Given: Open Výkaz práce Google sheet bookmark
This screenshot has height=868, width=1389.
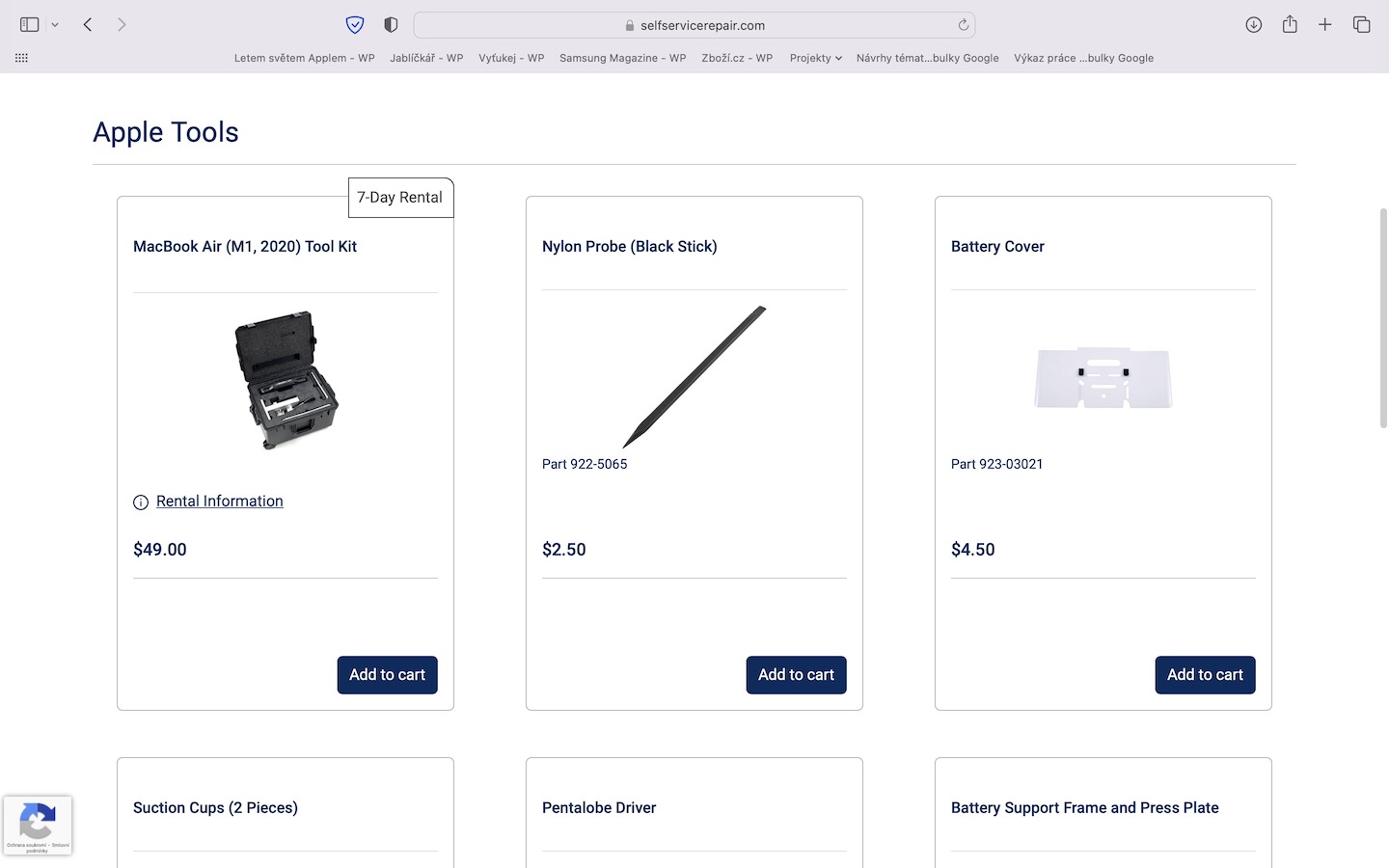Looking at the screenshot, I should point(1084,58).
